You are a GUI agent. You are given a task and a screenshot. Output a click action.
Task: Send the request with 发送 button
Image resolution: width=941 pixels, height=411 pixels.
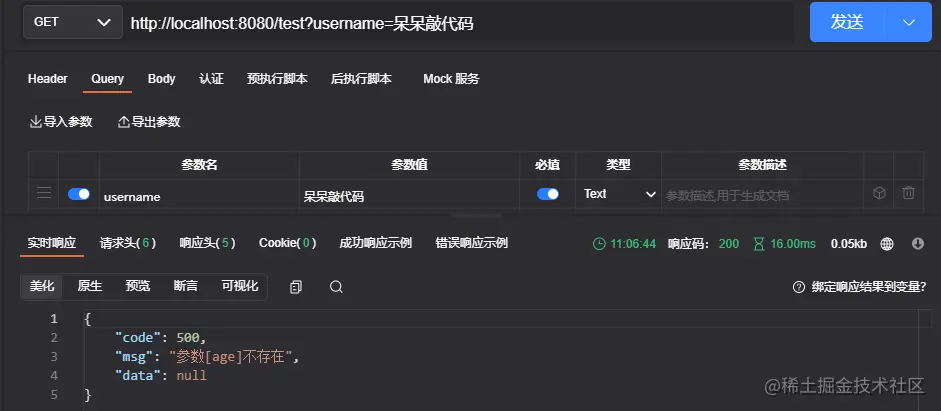pyautogui.click(x=847, y=22)
